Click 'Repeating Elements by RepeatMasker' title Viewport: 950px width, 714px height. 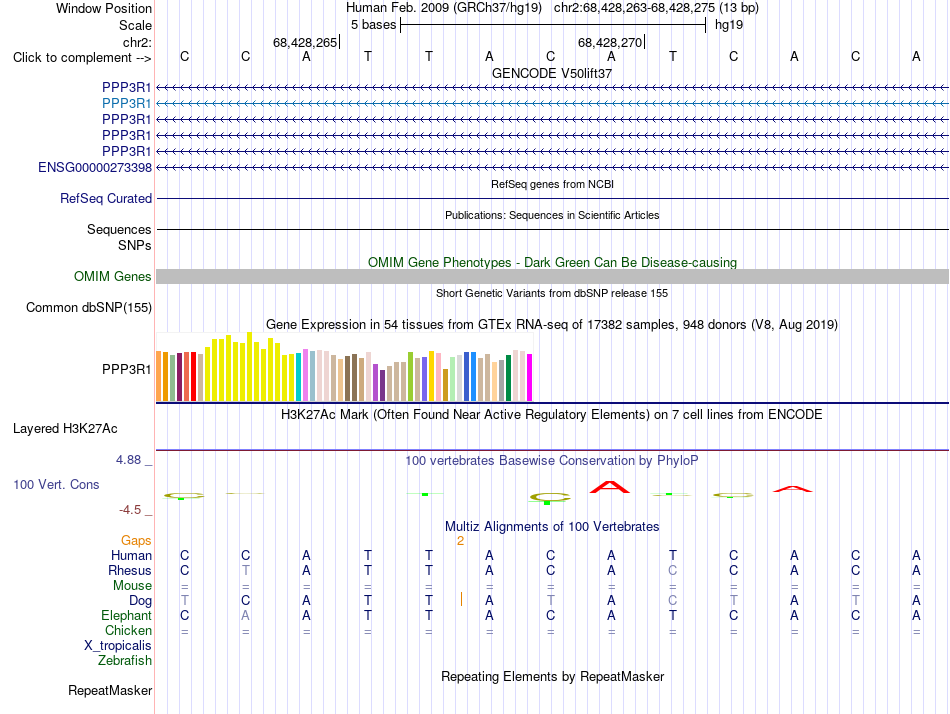click(553, 677)
